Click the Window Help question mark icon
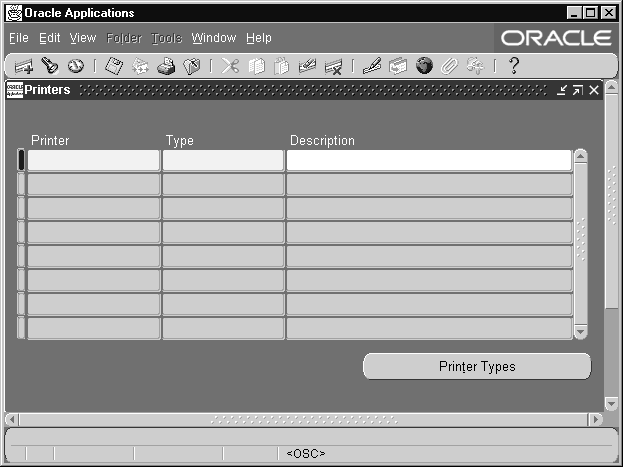625x470 pixels. 514,65
